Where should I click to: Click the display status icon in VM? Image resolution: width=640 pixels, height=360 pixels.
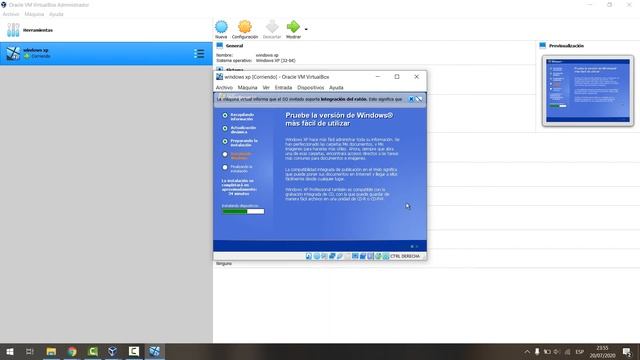coord(355,256)
